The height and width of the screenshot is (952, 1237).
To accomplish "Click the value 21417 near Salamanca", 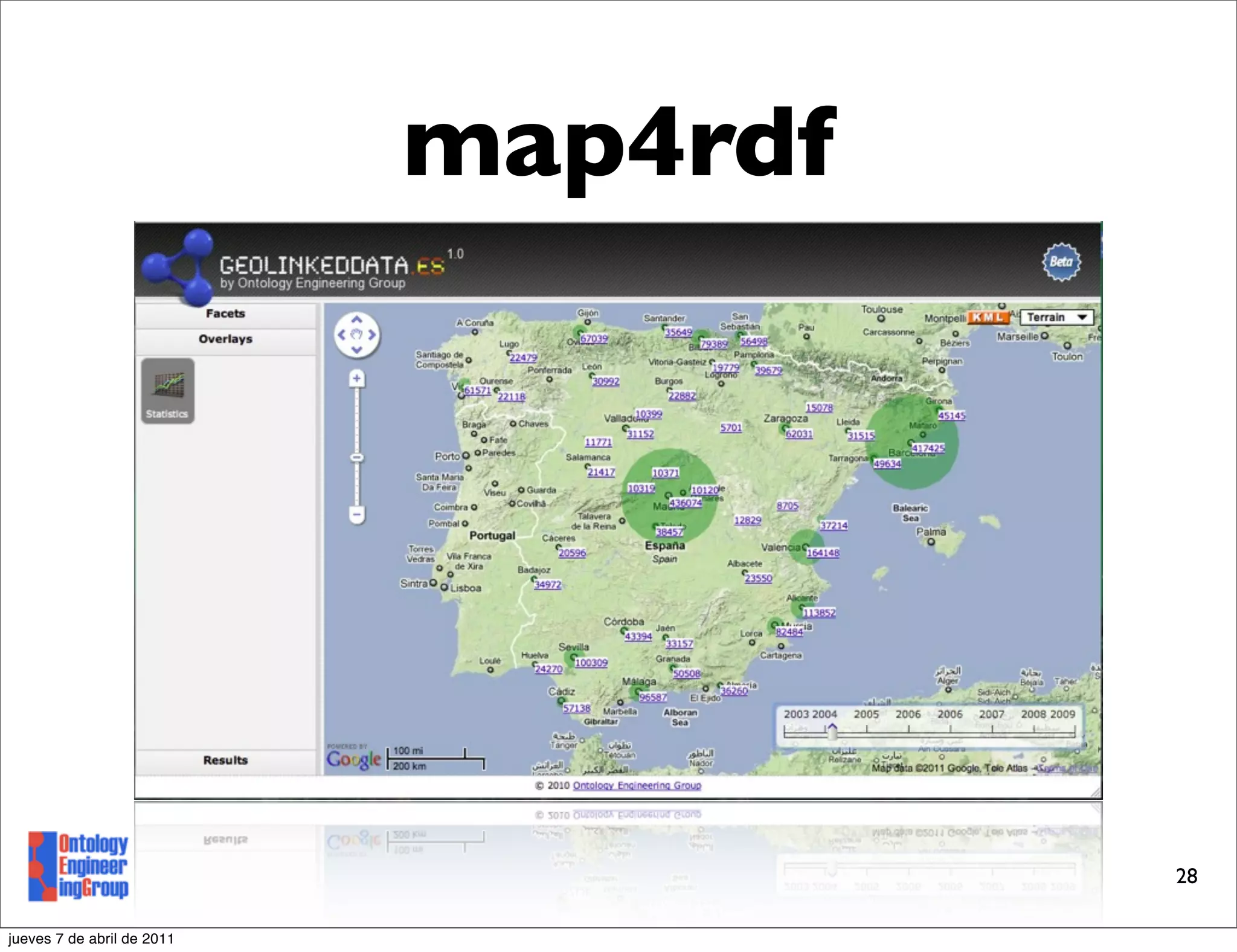I will [602, 472].
